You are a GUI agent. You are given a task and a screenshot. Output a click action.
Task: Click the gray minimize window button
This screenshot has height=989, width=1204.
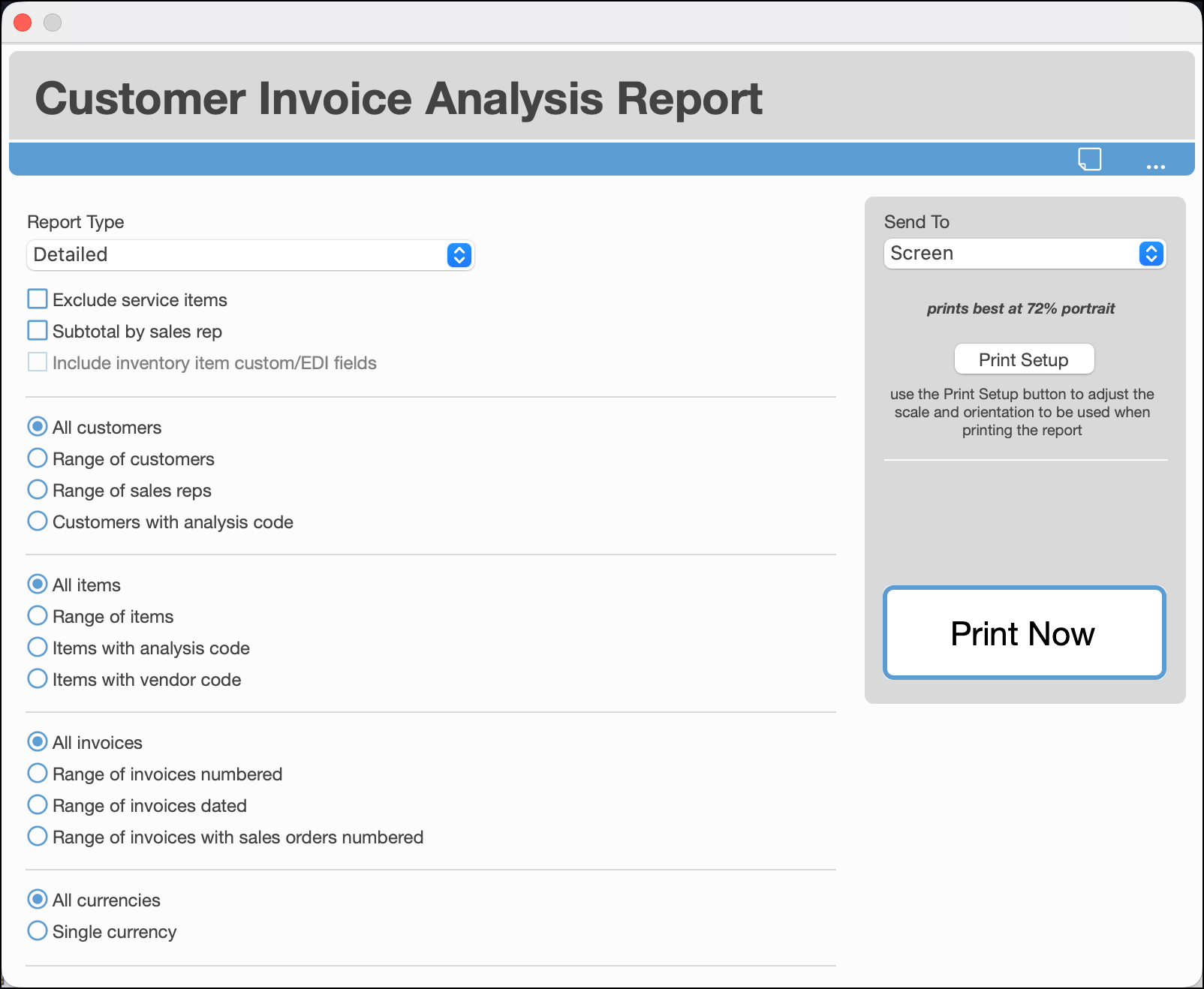pos(53,23)
